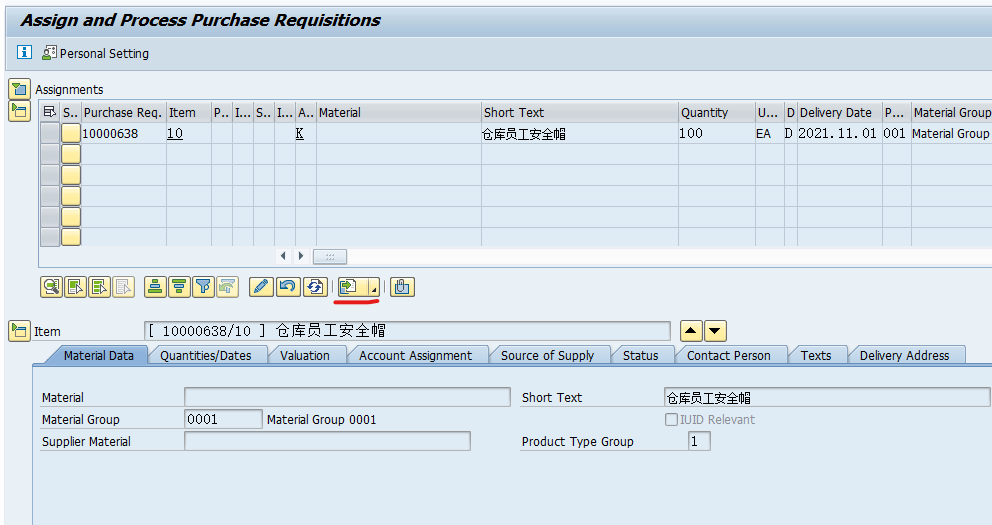992x525 pixels.
Task: Click the table layout icon in grid header
Action: pos(49,112)
